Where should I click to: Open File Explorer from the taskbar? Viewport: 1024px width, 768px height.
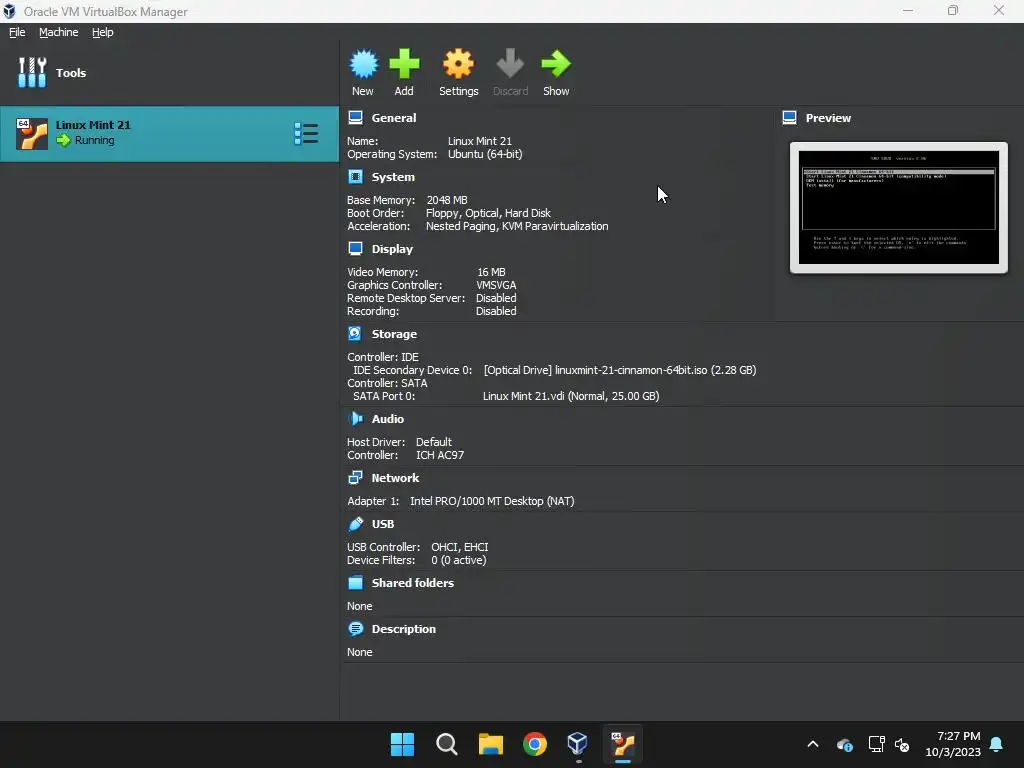(490, 744)
